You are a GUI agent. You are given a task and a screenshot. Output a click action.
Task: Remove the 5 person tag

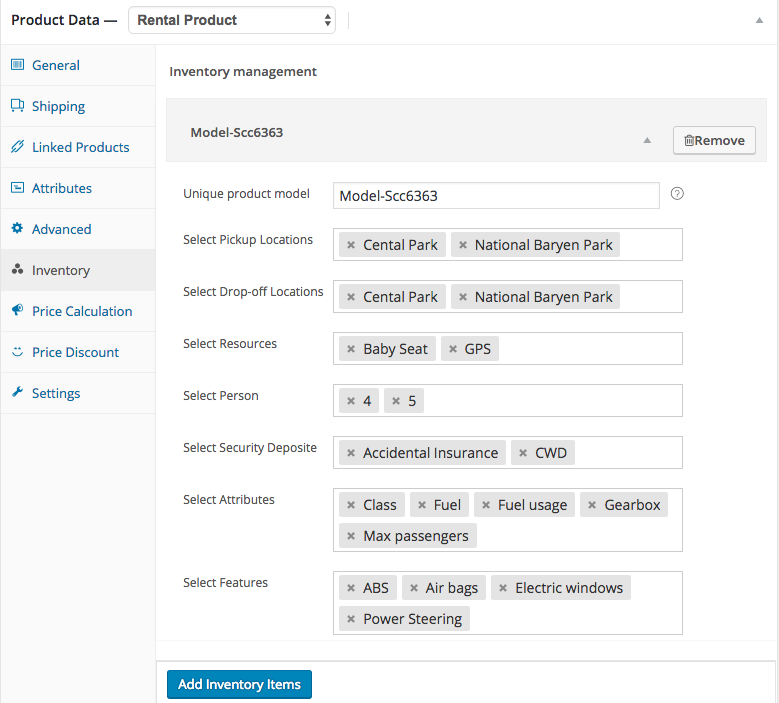(x=396, y=401)
